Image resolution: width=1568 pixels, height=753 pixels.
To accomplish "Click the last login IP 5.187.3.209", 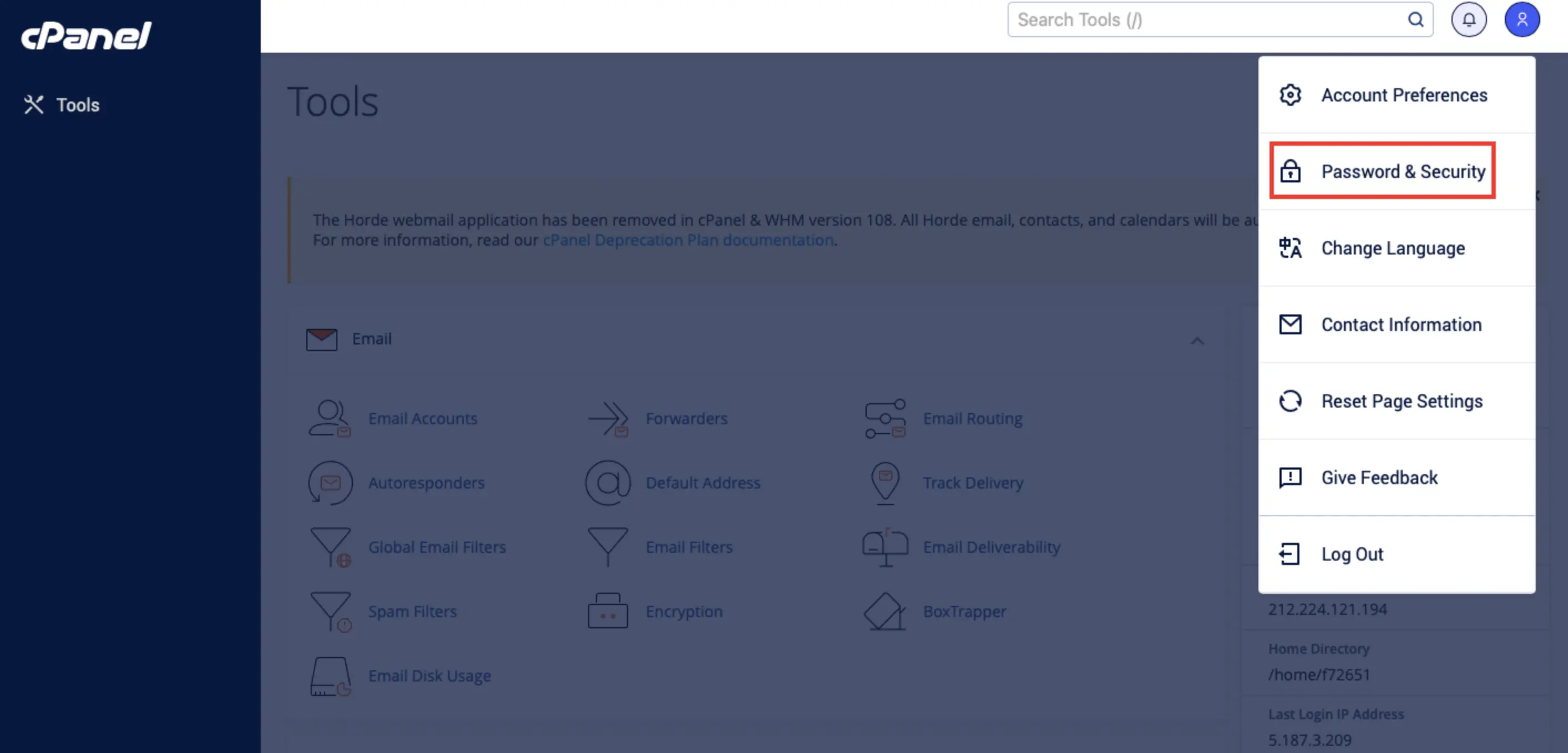I will pos(1309,740).
